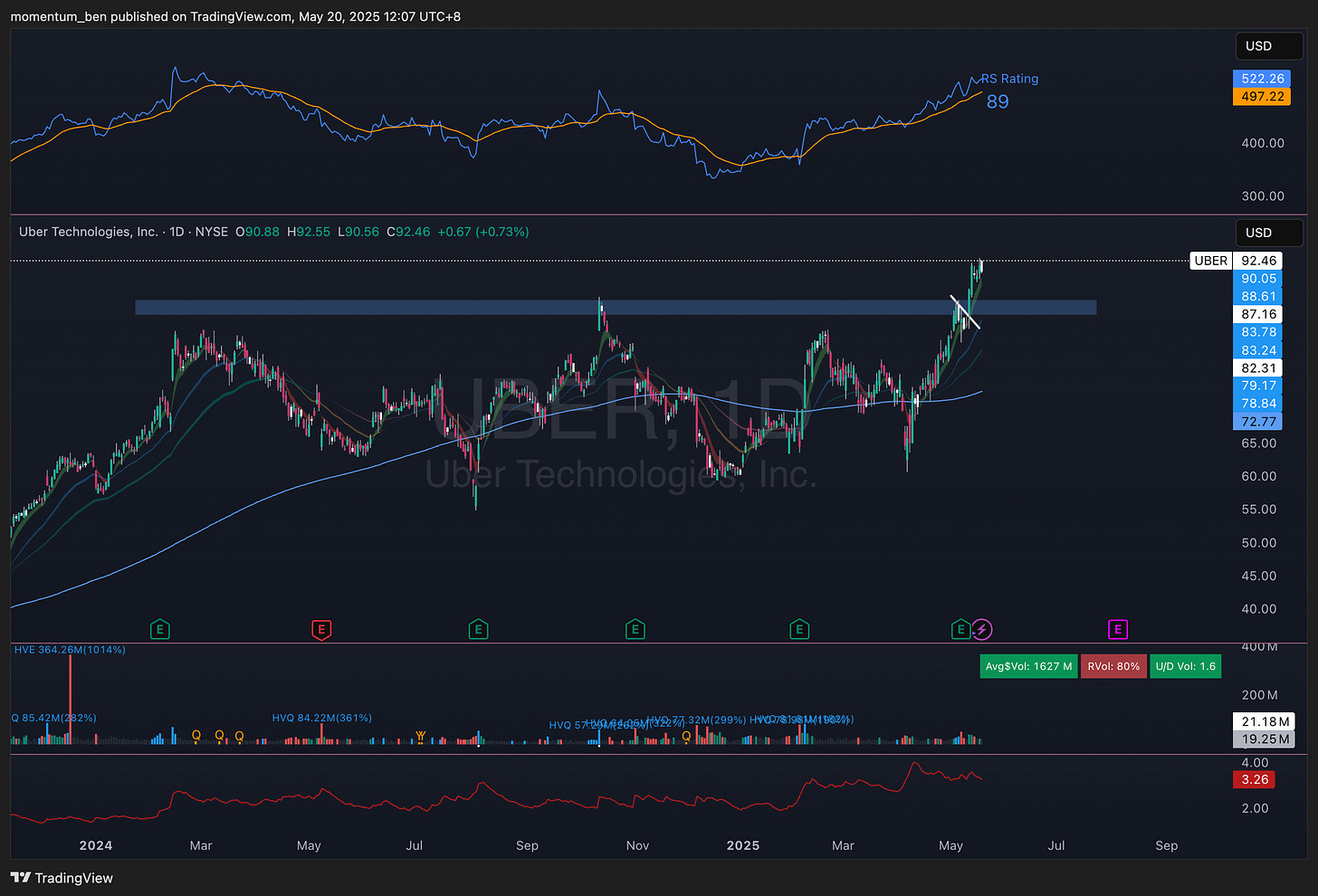Click the +0.67 (+0.73%) change value
The image size is (1318, 896).
pyautogui.click(x=483, y=232)
